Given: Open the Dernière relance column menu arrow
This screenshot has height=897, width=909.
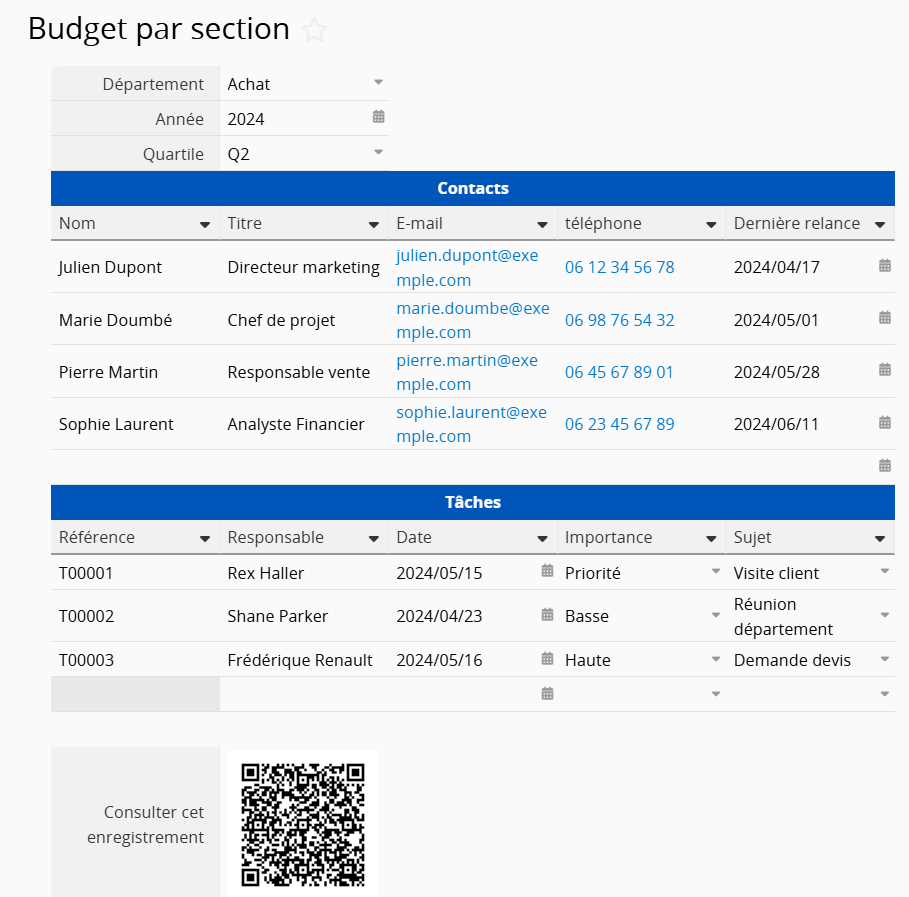Looking at the screenshot, I should [880, 224].
